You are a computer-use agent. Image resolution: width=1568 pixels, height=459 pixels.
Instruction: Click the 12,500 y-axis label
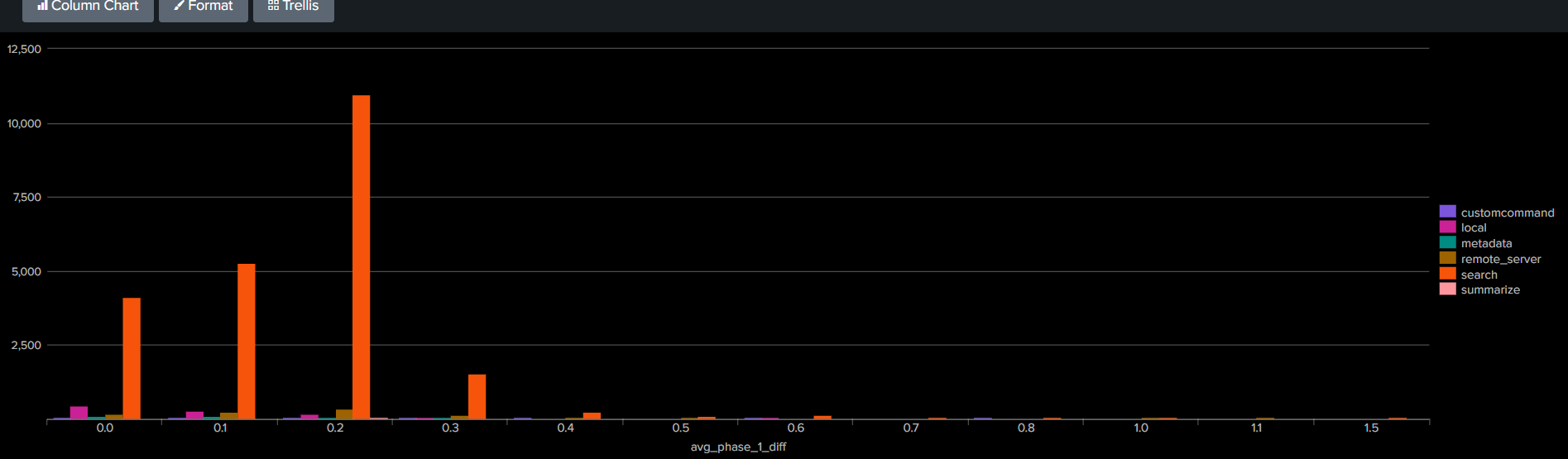[x=24, y=49]
